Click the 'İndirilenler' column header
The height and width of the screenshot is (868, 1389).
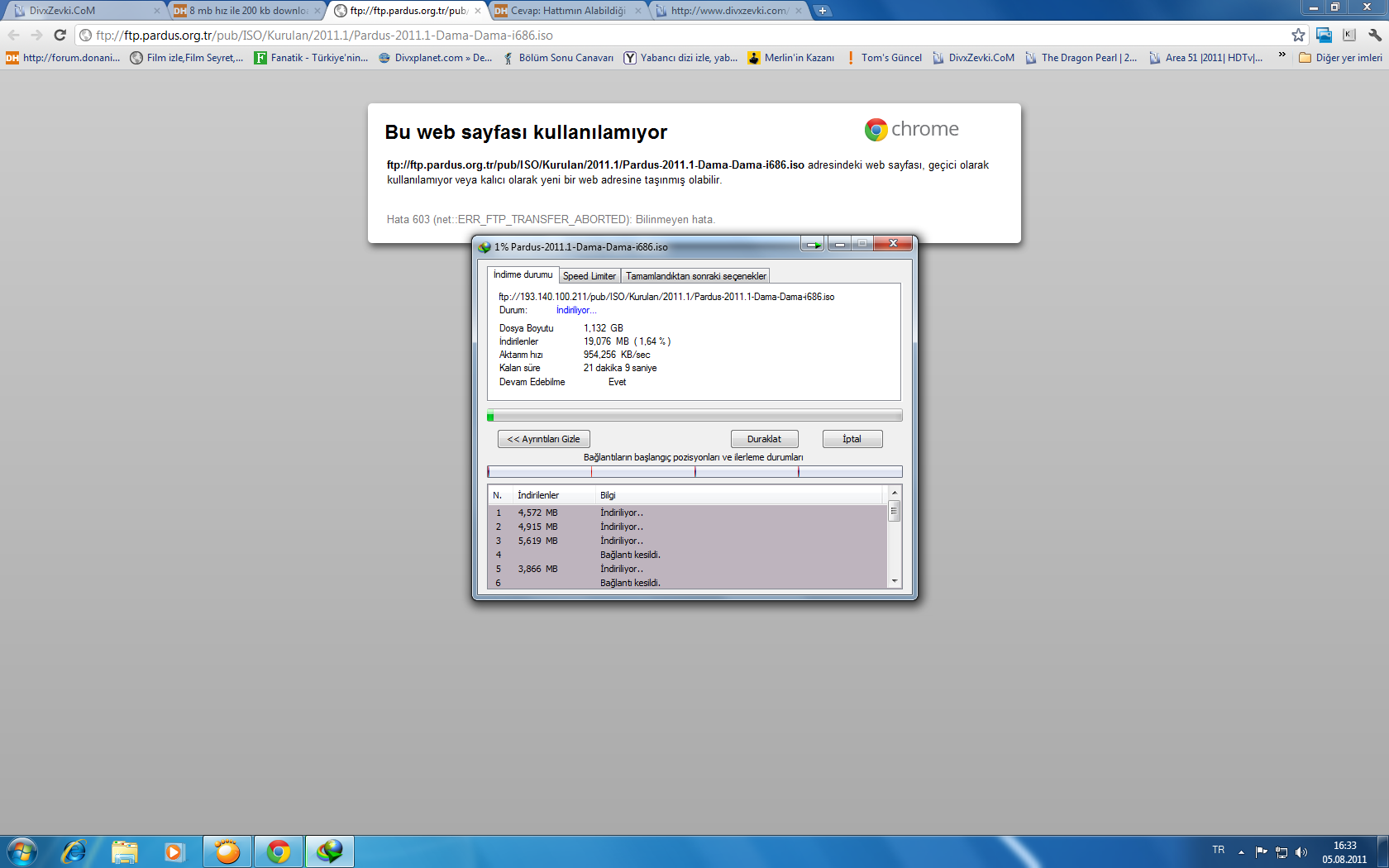pyautogui.click(x=553, y=495)
